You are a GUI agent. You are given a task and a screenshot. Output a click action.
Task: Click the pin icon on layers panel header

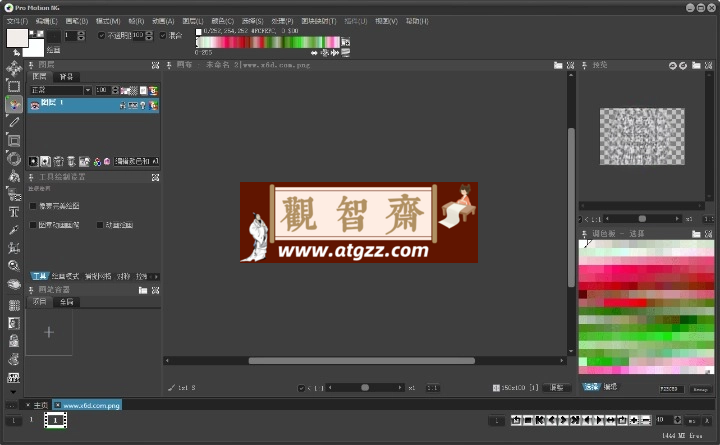point(31,65)
